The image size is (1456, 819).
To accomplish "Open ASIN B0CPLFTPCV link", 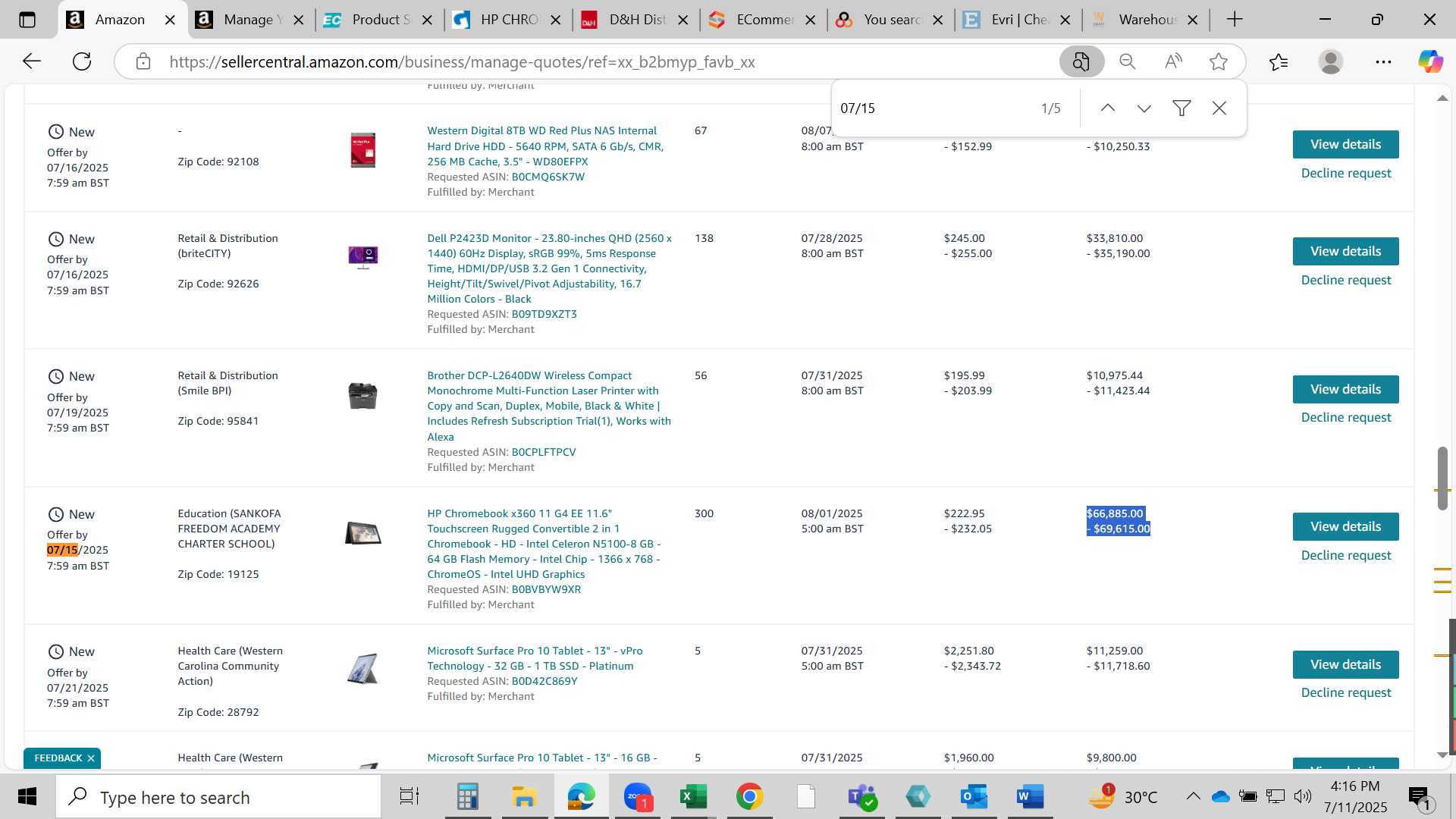I will [x=543, y=452].
